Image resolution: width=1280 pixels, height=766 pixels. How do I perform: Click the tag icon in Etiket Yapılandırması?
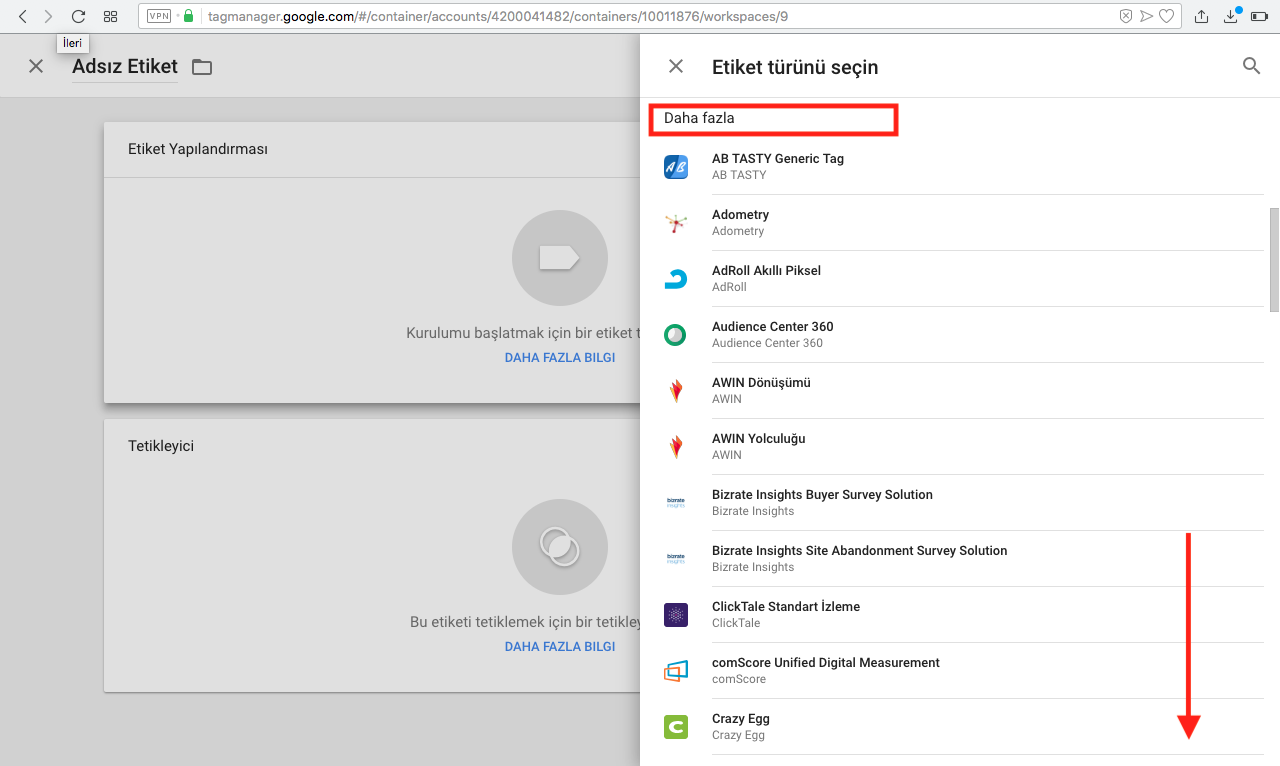[560, 258]
